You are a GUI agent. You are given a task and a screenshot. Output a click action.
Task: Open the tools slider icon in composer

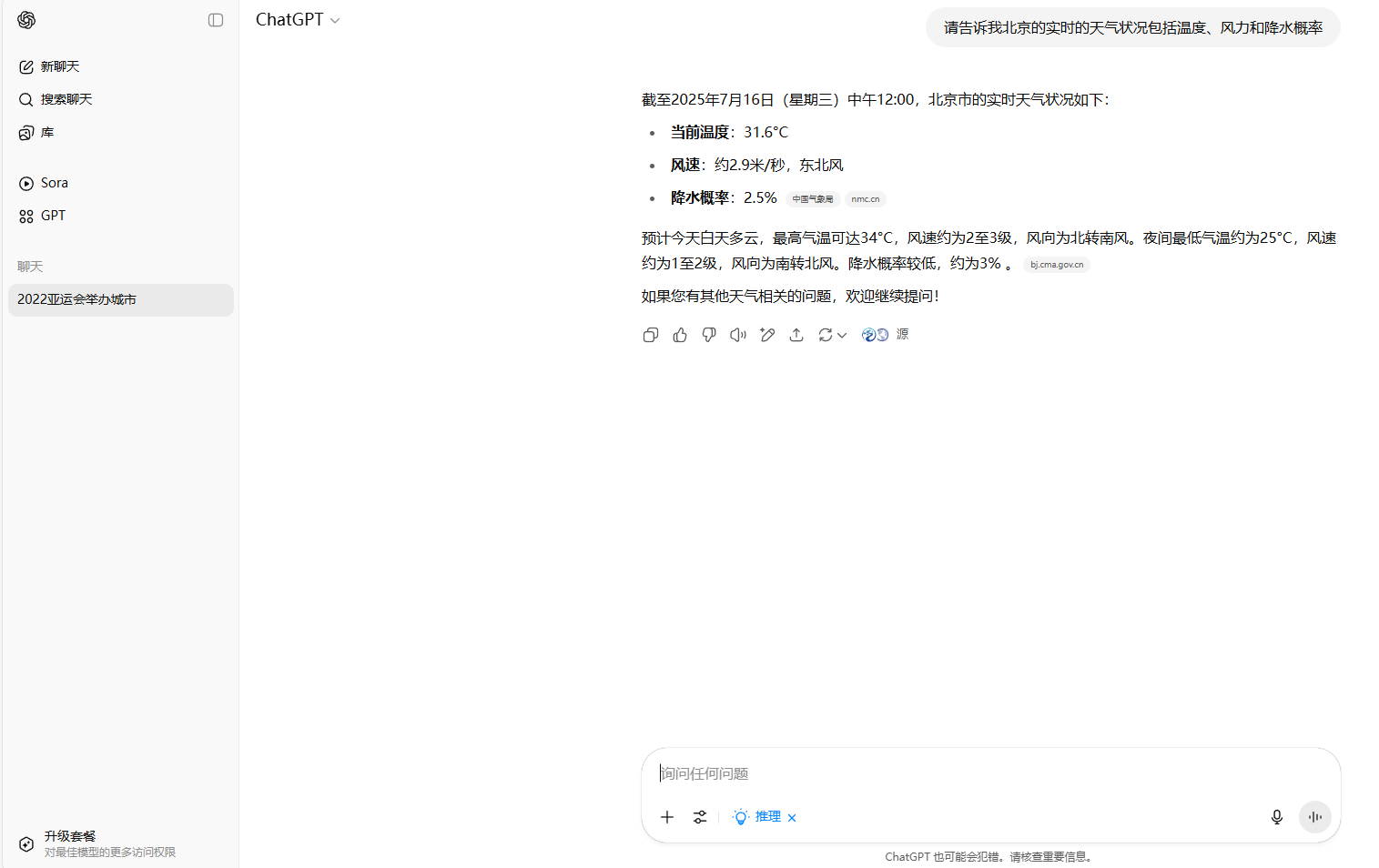pos(700,817)
